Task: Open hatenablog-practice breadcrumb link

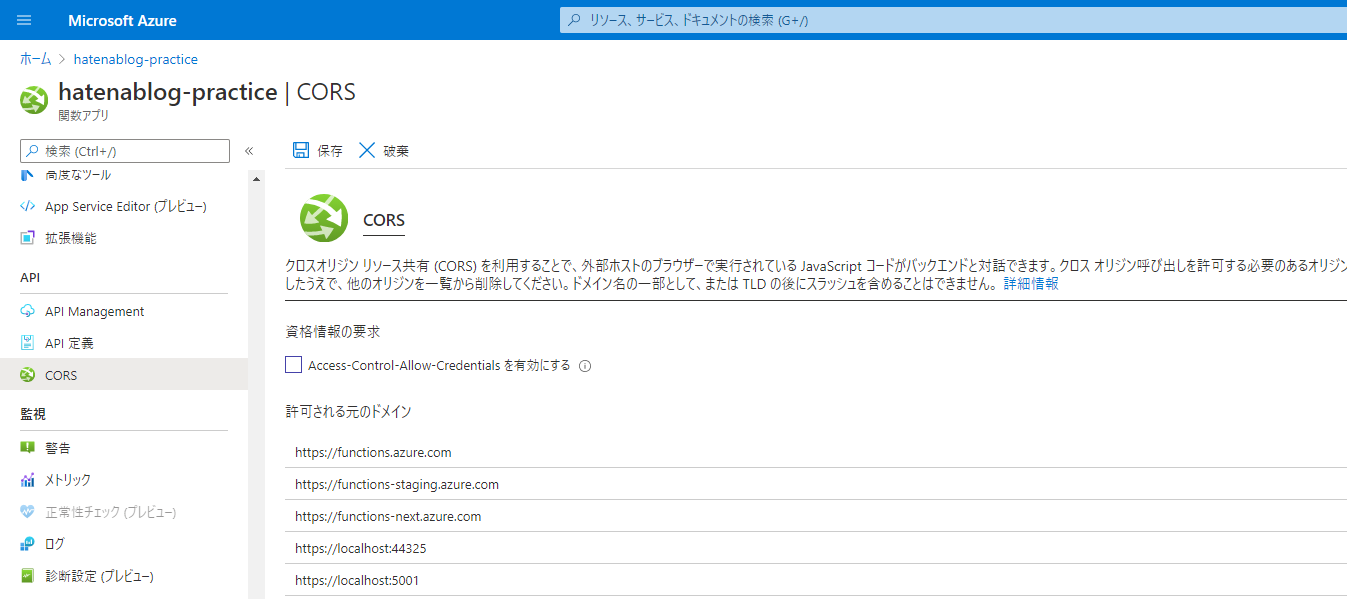Action: (136, 59)
